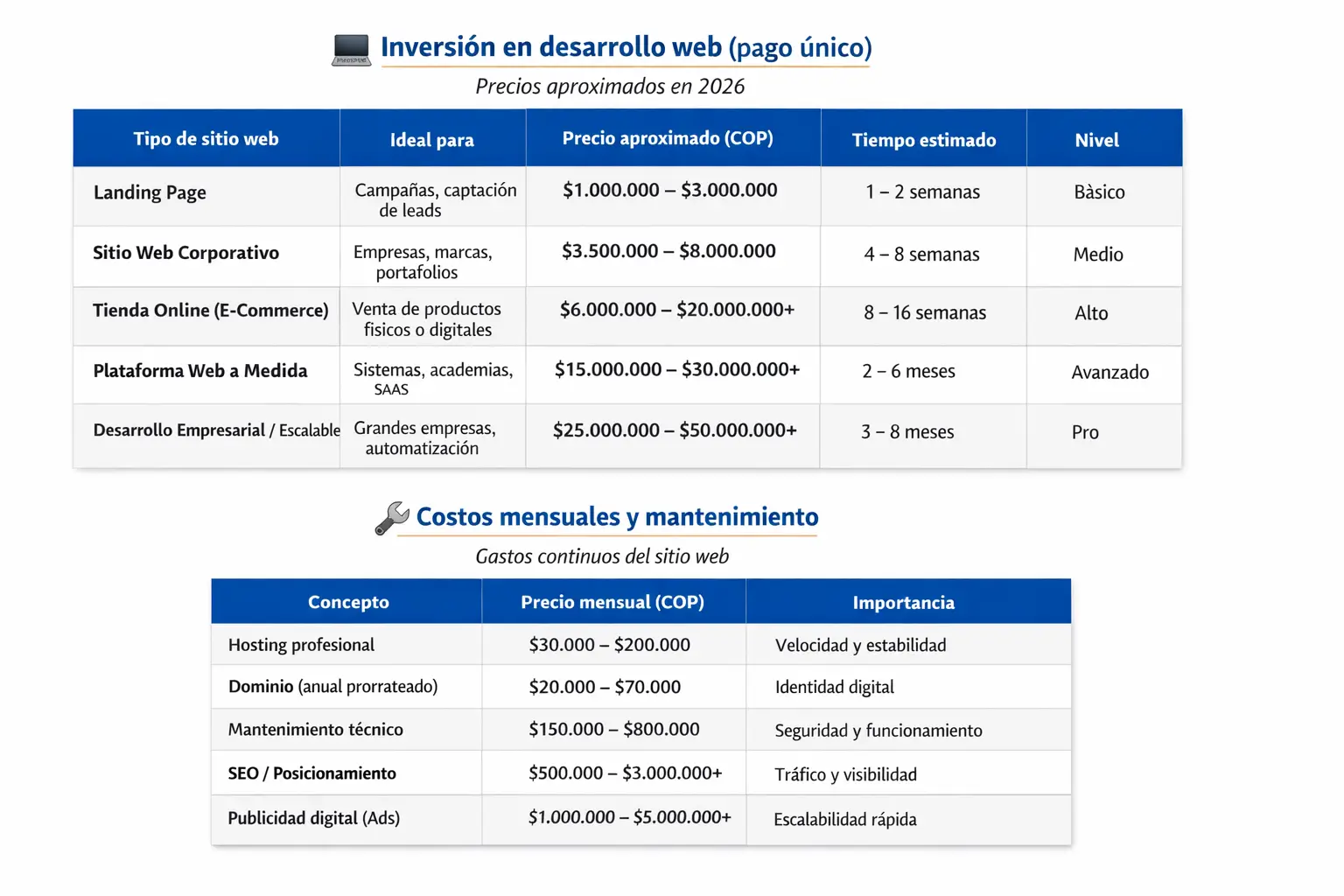The width and height of the screenshot is (1344, 896).
Task: Select the 'Landing Page' row label
Action: (x=150, y=192)
